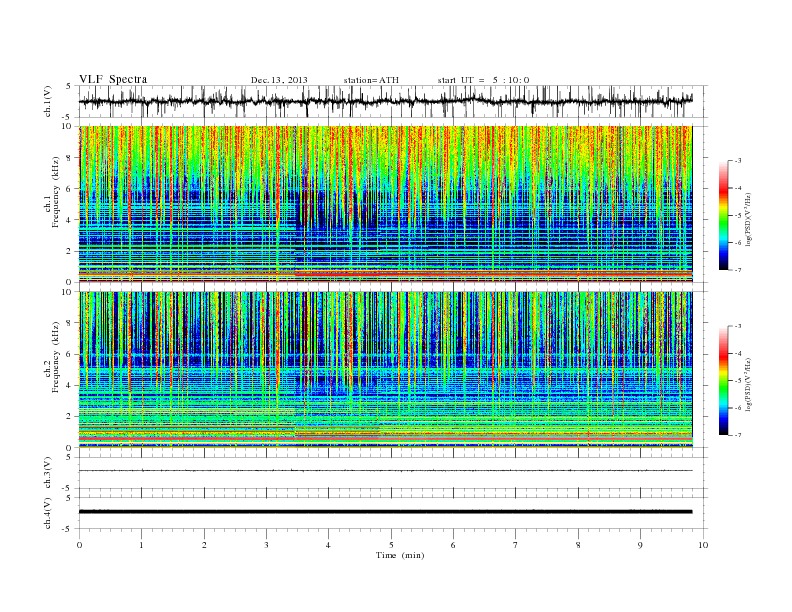This screenshot has height=612, width=792.
Task: Click the "ch.3(V)" axis label
Action: click(48, 473)
